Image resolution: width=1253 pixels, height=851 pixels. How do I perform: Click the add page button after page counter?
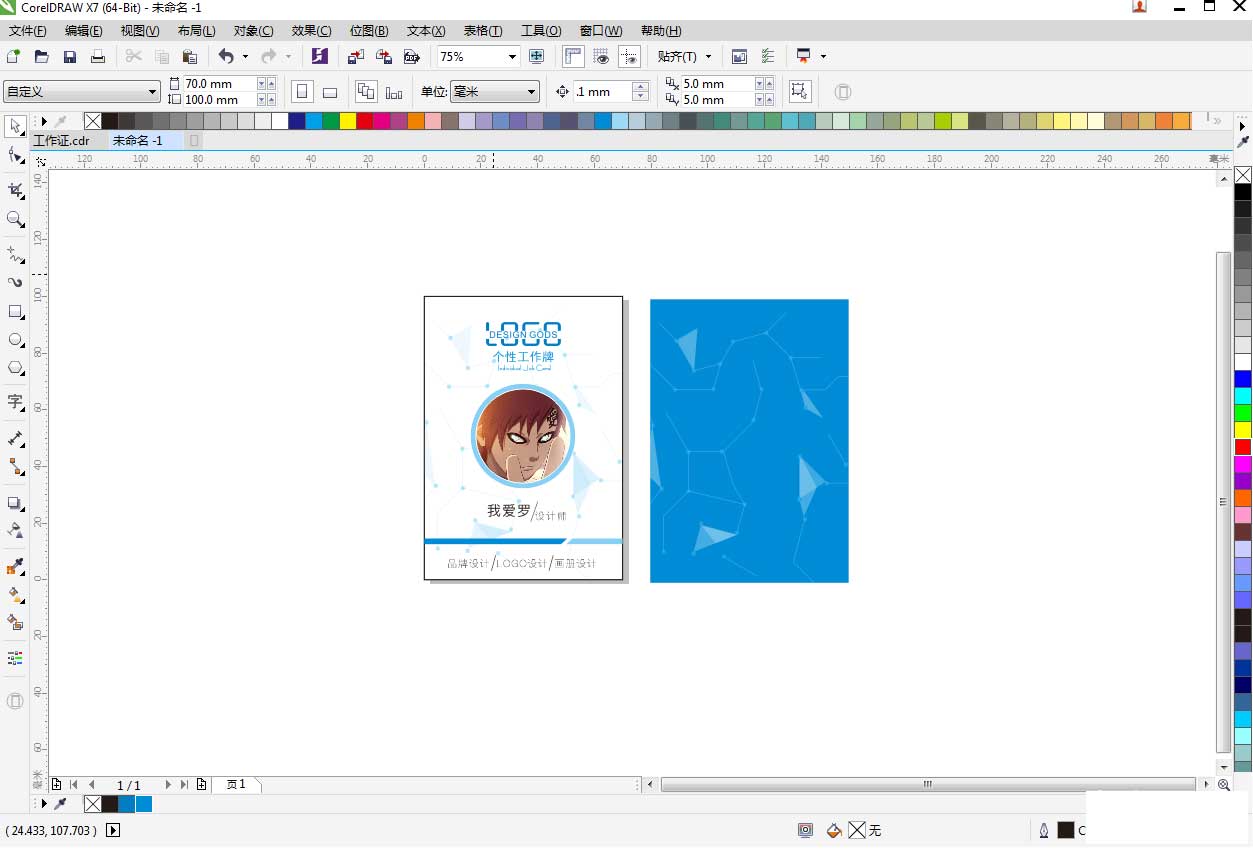coord(202,785)
